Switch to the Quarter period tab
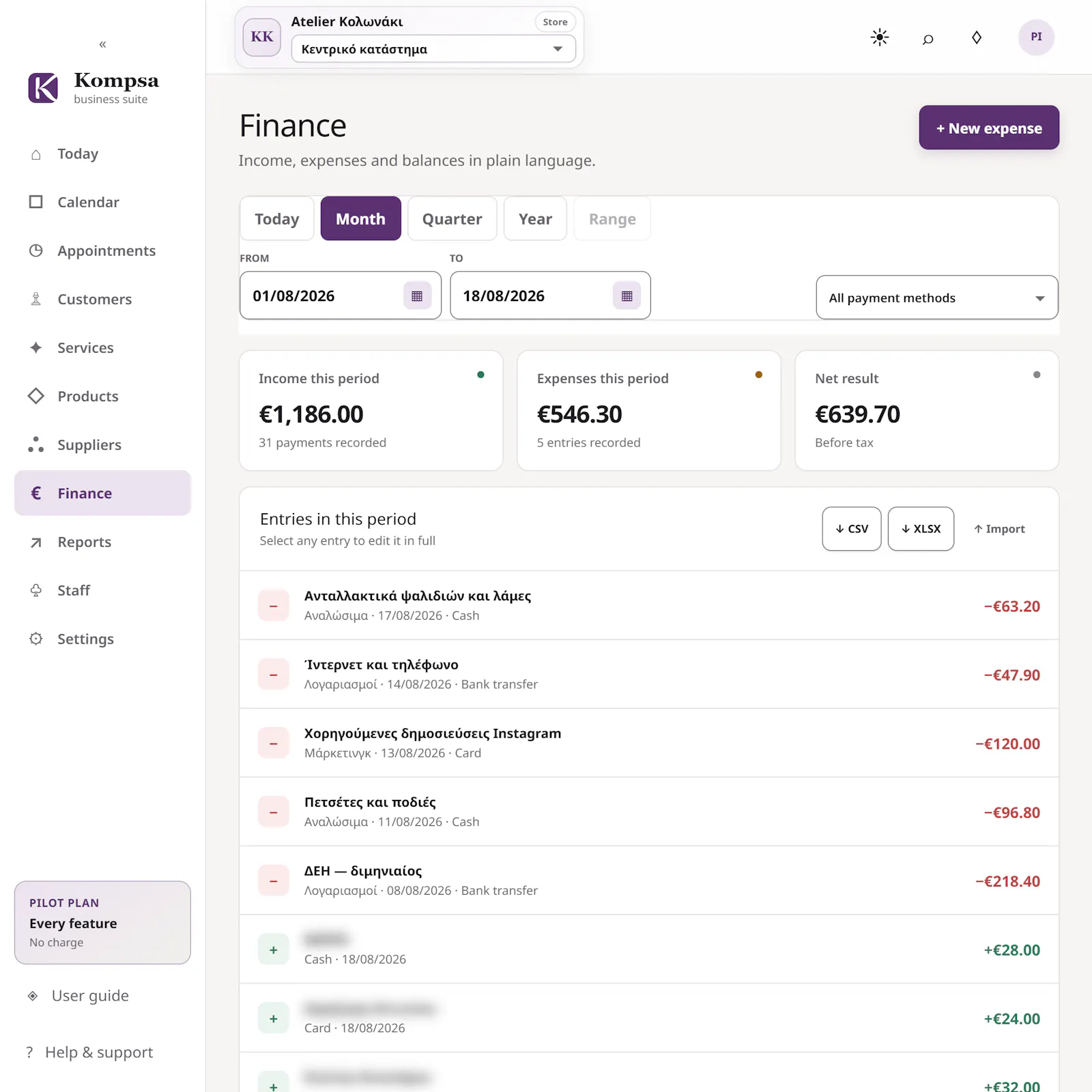This screenshot has width=1092, height=1092. [452, 218]
